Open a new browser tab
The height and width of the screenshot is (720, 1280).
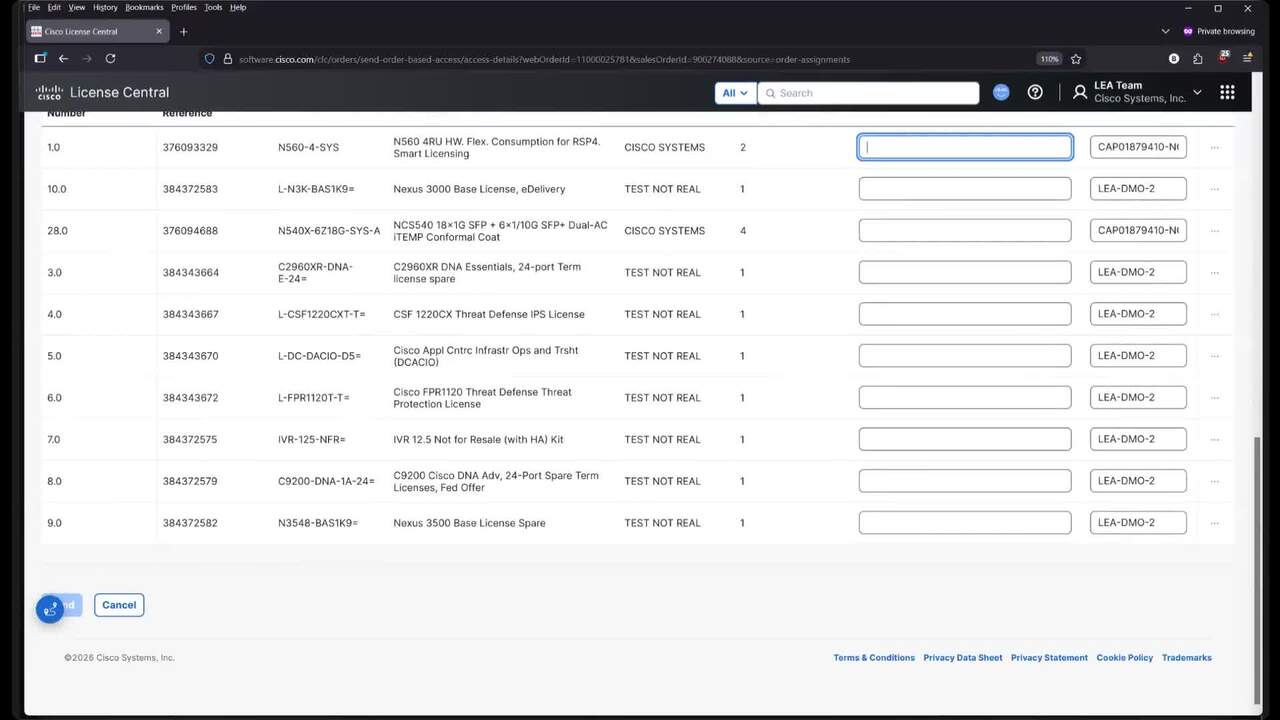point(183,31)
